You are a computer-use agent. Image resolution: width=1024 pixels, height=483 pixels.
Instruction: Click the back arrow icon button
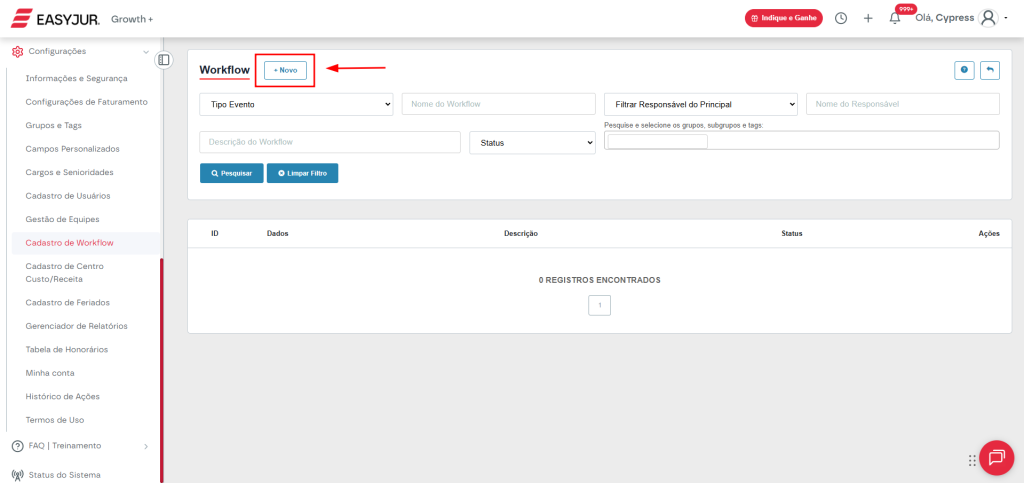(x=989, y=70)
